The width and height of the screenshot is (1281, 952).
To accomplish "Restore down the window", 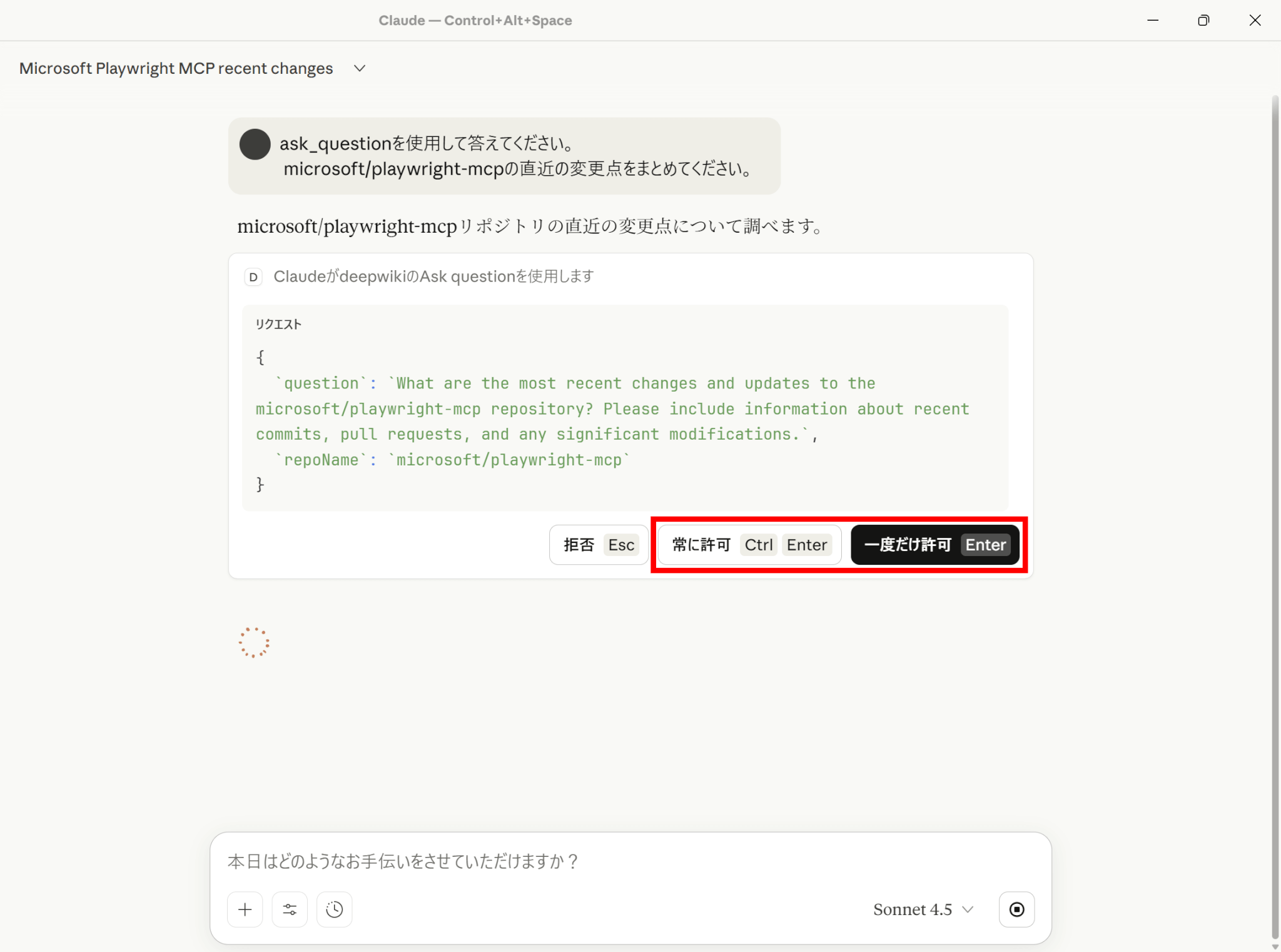I will [x=1203, y=21].
